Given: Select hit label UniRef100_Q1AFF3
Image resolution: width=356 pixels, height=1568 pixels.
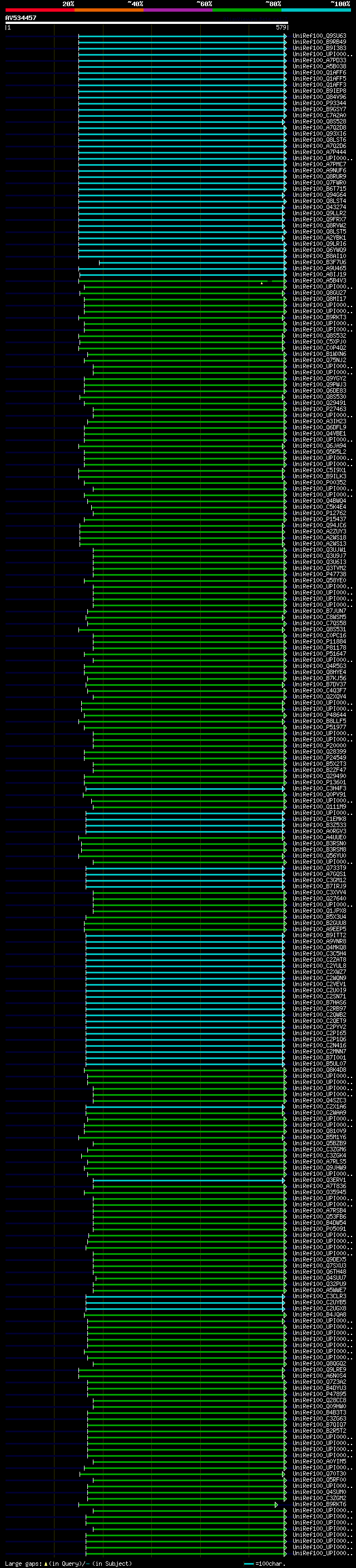Looking at the screenshot, I should tap(319, 85).
